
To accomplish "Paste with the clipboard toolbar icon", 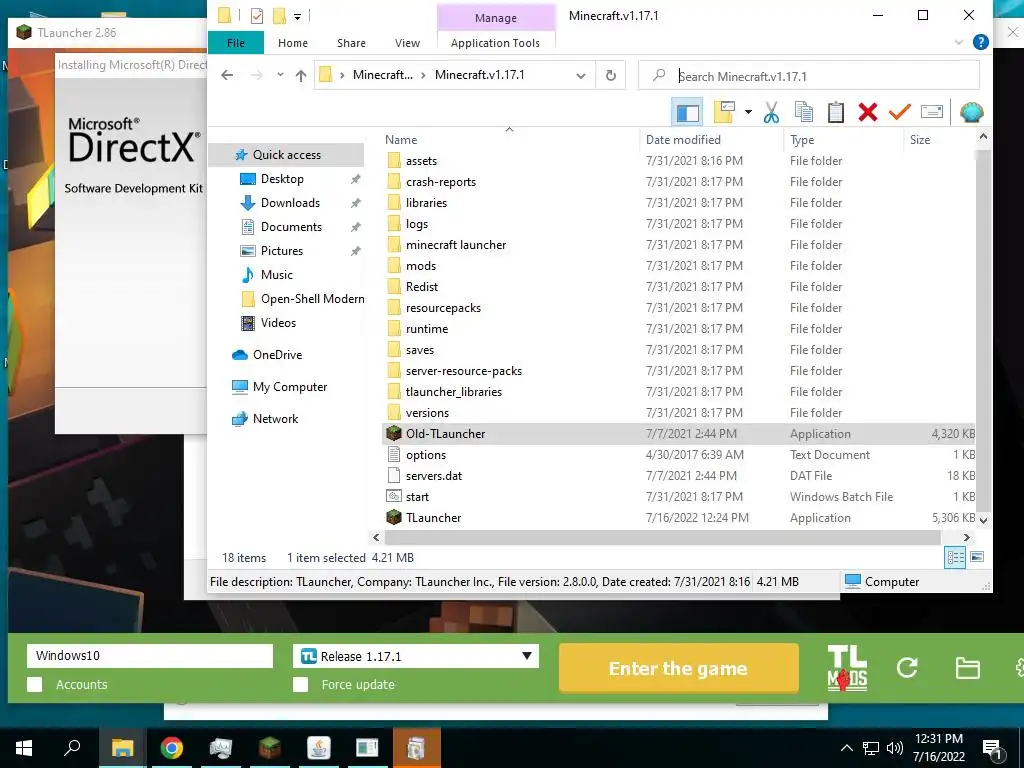I will click(x=836, y=112).
